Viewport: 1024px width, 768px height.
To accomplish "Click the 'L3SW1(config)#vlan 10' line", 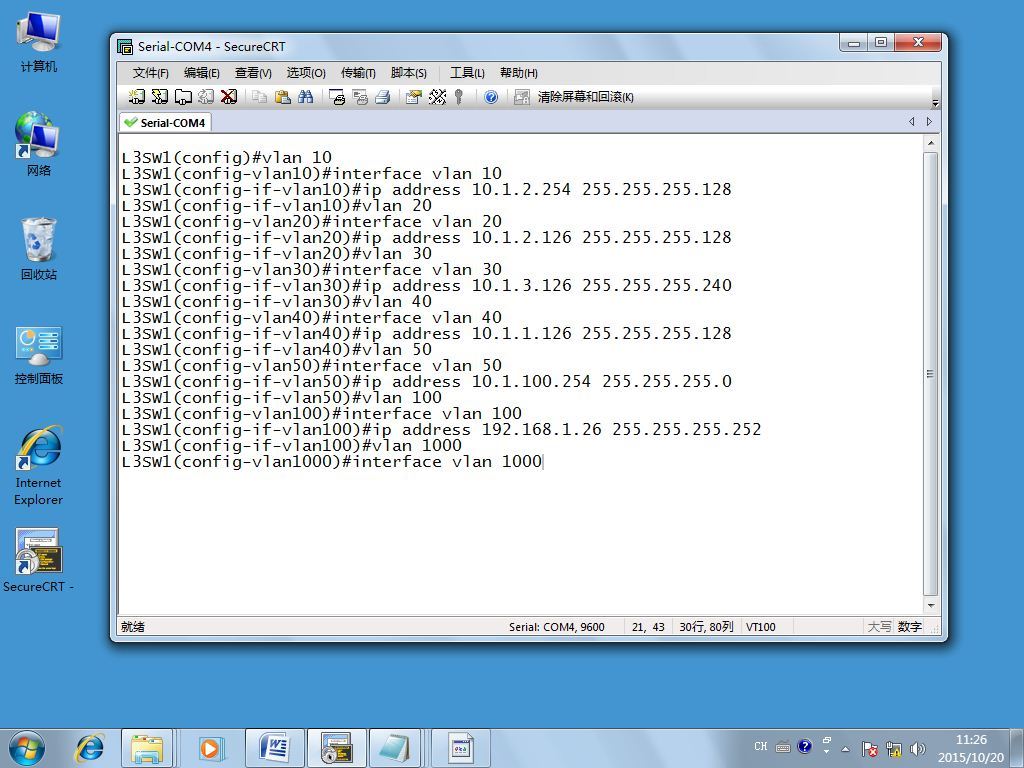I will point(227,157).
